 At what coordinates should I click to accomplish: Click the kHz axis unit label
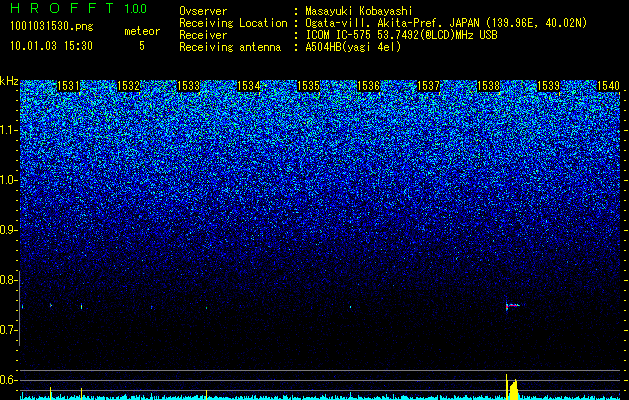click(x=9, y=81)
